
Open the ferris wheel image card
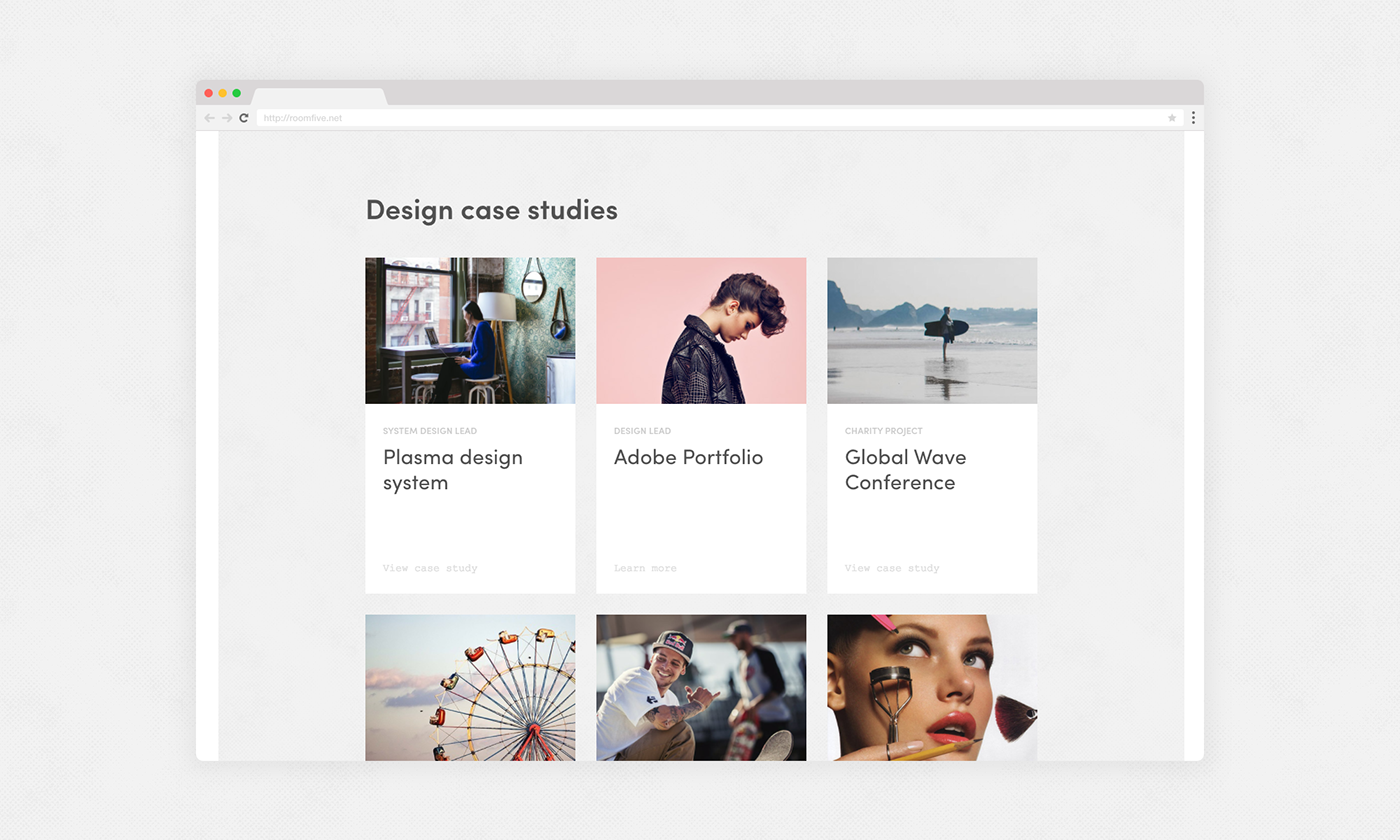(470, 688)
